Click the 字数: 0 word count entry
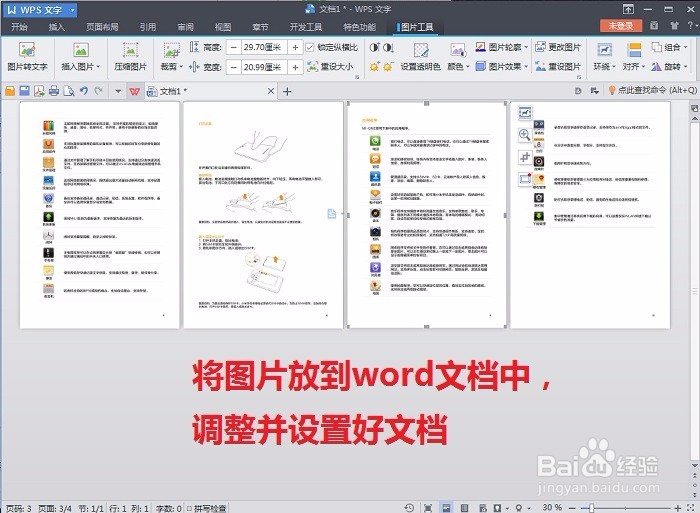This screenshot has height=513, width=700. pyautogui.click(x=168, y=509)
